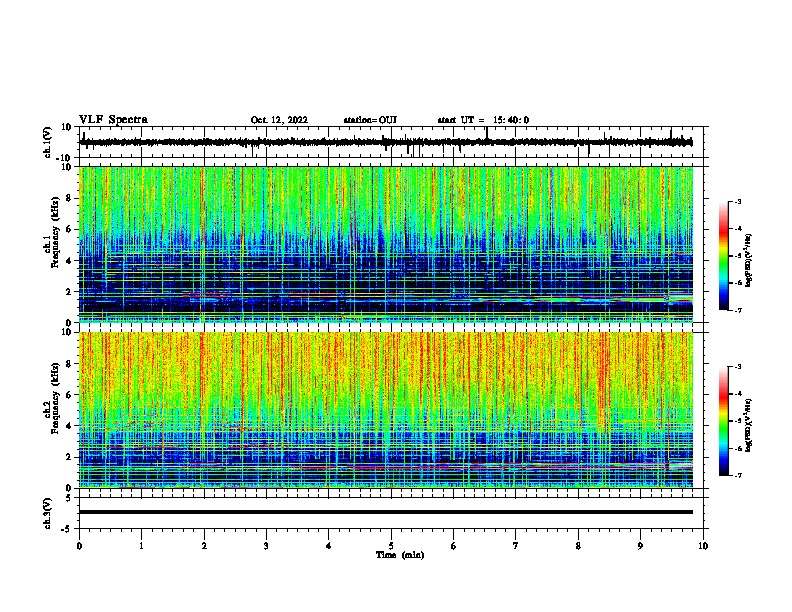792x612 pixels.
Task: Click the ch.1 voltage waveform trace
Action: [x=386, y=142]
